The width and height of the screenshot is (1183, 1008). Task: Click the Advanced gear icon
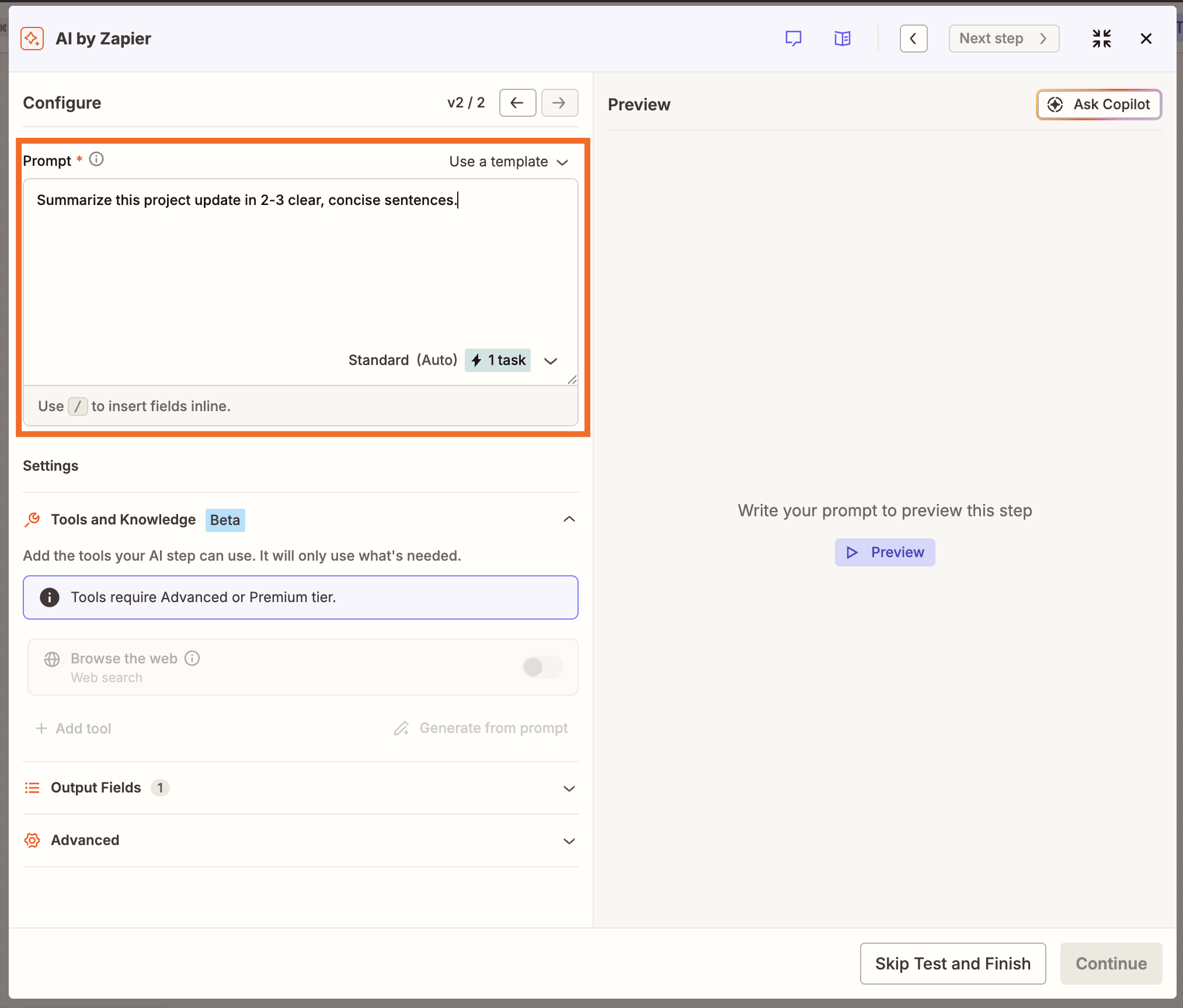pyautogui.click(x=32, y=840)
